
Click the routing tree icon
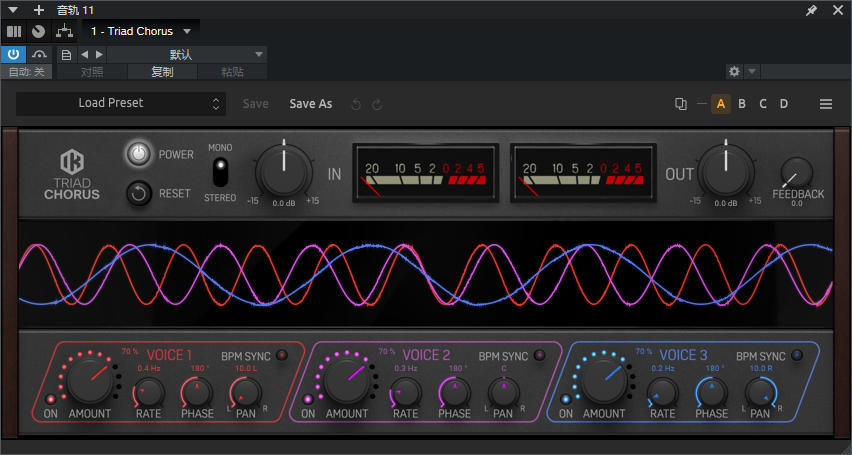64,31
